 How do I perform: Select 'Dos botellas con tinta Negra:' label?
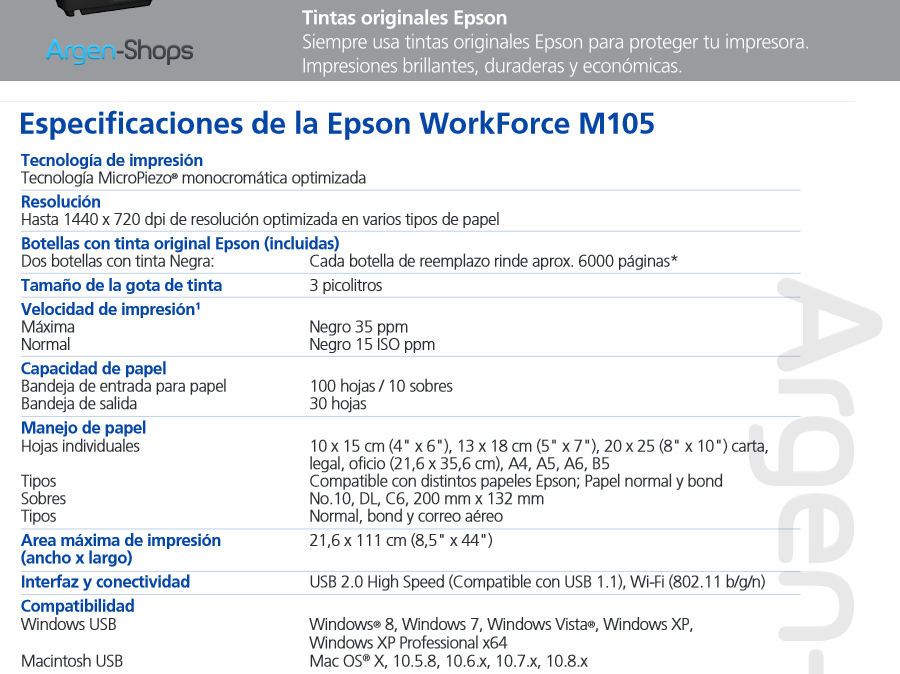pos(118,261)
